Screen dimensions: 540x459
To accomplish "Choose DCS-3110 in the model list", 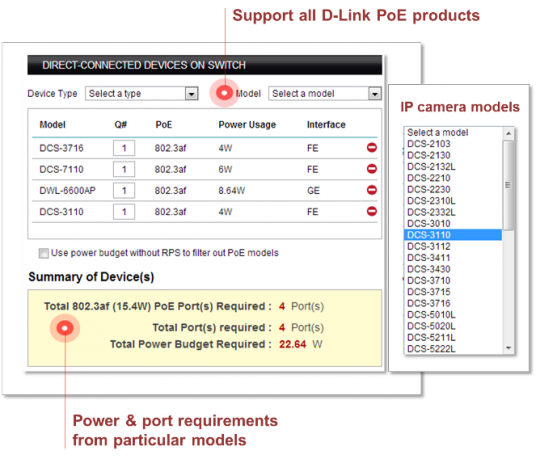I will coord(453,235).
